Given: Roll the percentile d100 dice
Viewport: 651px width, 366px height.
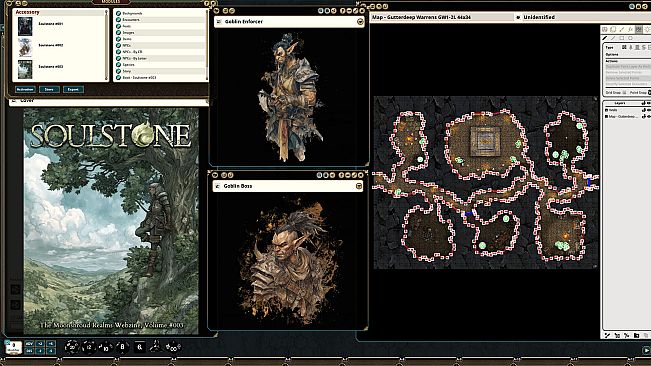Looking at the screenshot, I should click(174, 347).
